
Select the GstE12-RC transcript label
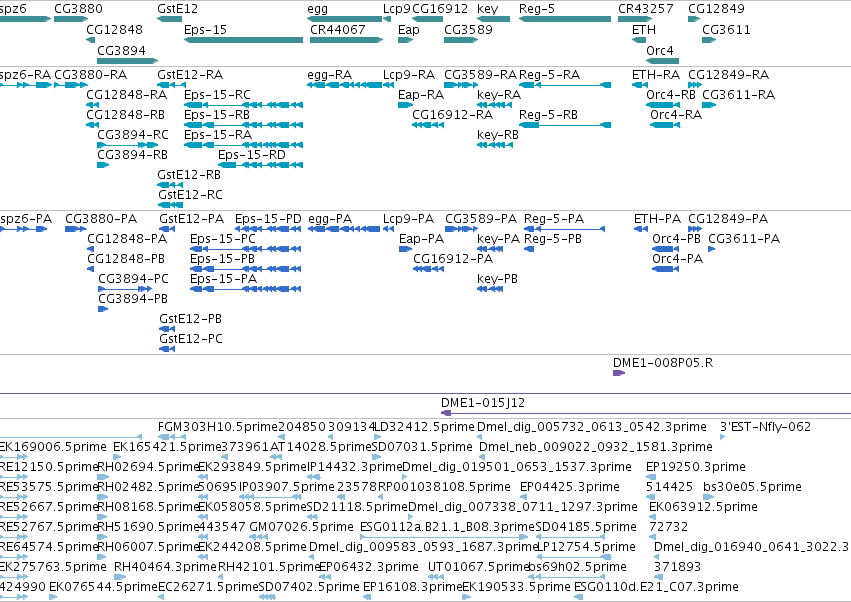click(190, 195)
